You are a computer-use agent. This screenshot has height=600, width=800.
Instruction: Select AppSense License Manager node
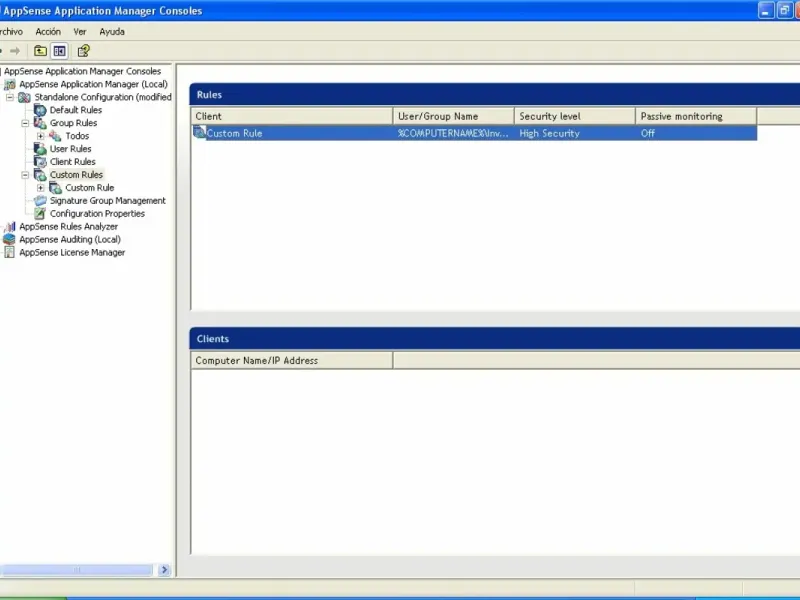point(72,253)
